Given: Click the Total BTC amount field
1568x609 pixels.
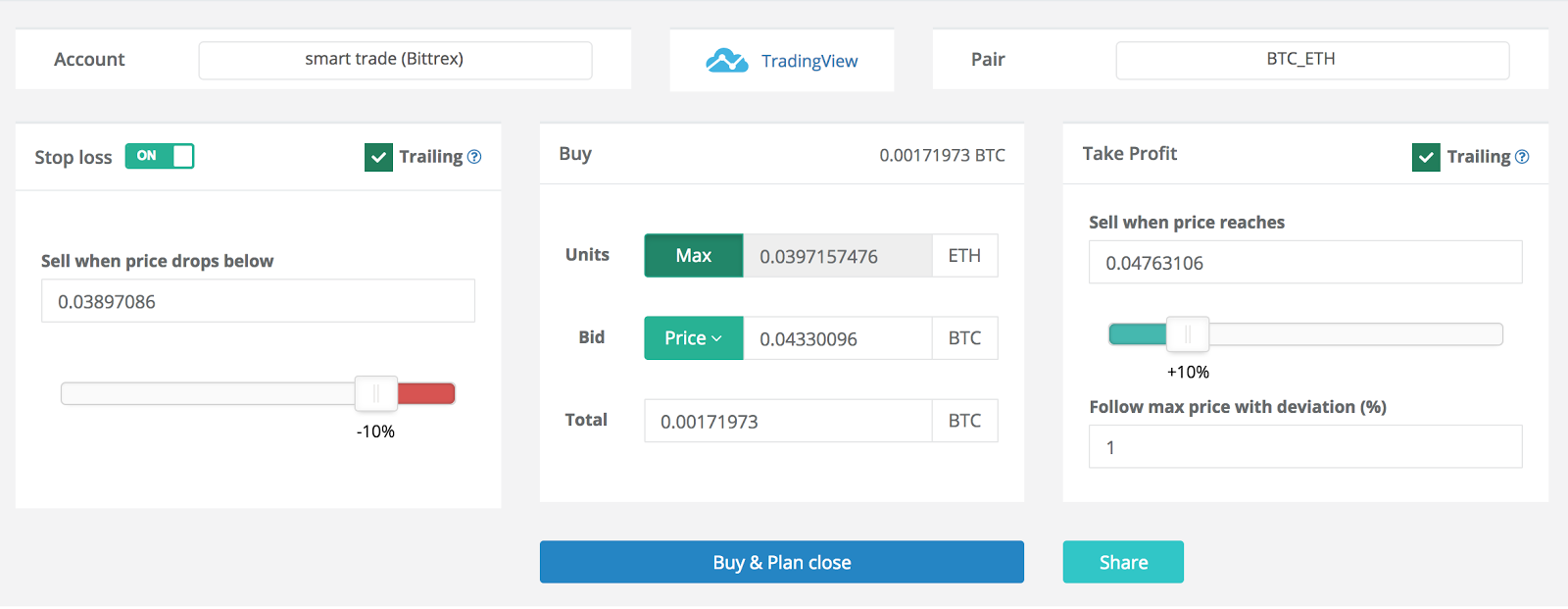Looking at the screenshot, I should point(788,421).
